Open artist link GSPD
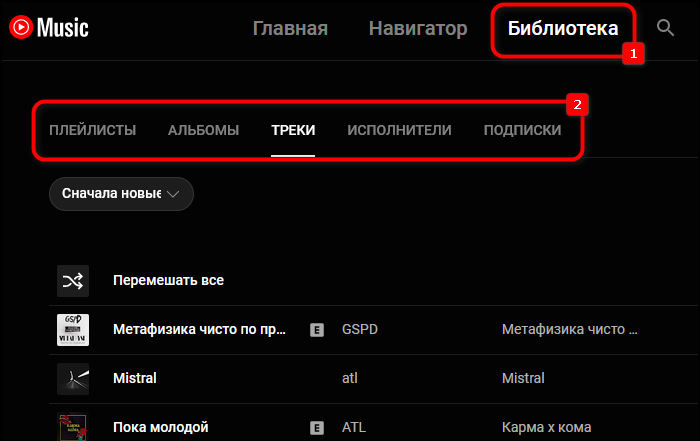The width and height of the screenshot is (700, 441). point(360,329)
